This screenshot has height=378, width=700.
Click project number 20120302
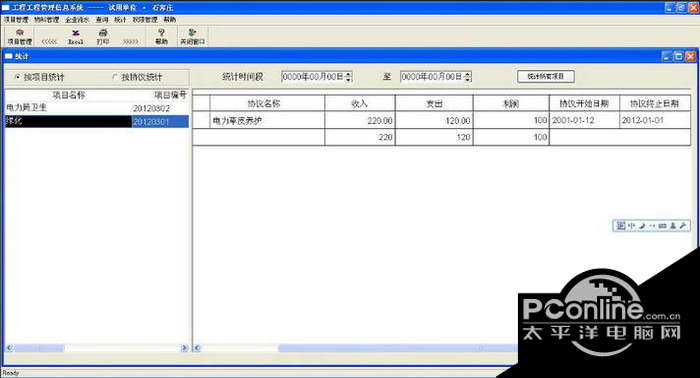click(x=151, y=108)
